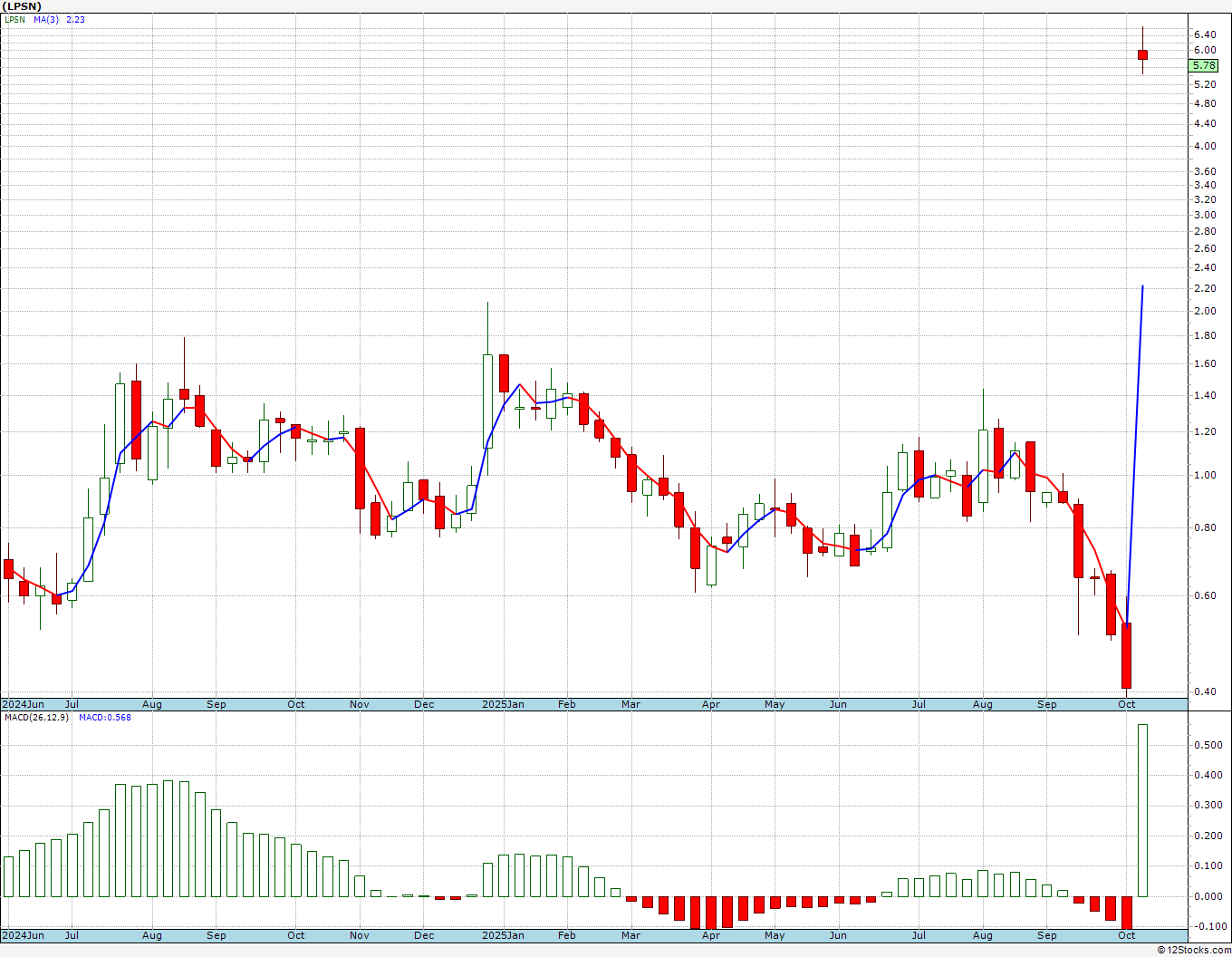1232x957 pixels.
Task: Select 2025Jan on the price chart date axis
Action: coord(503,704)
